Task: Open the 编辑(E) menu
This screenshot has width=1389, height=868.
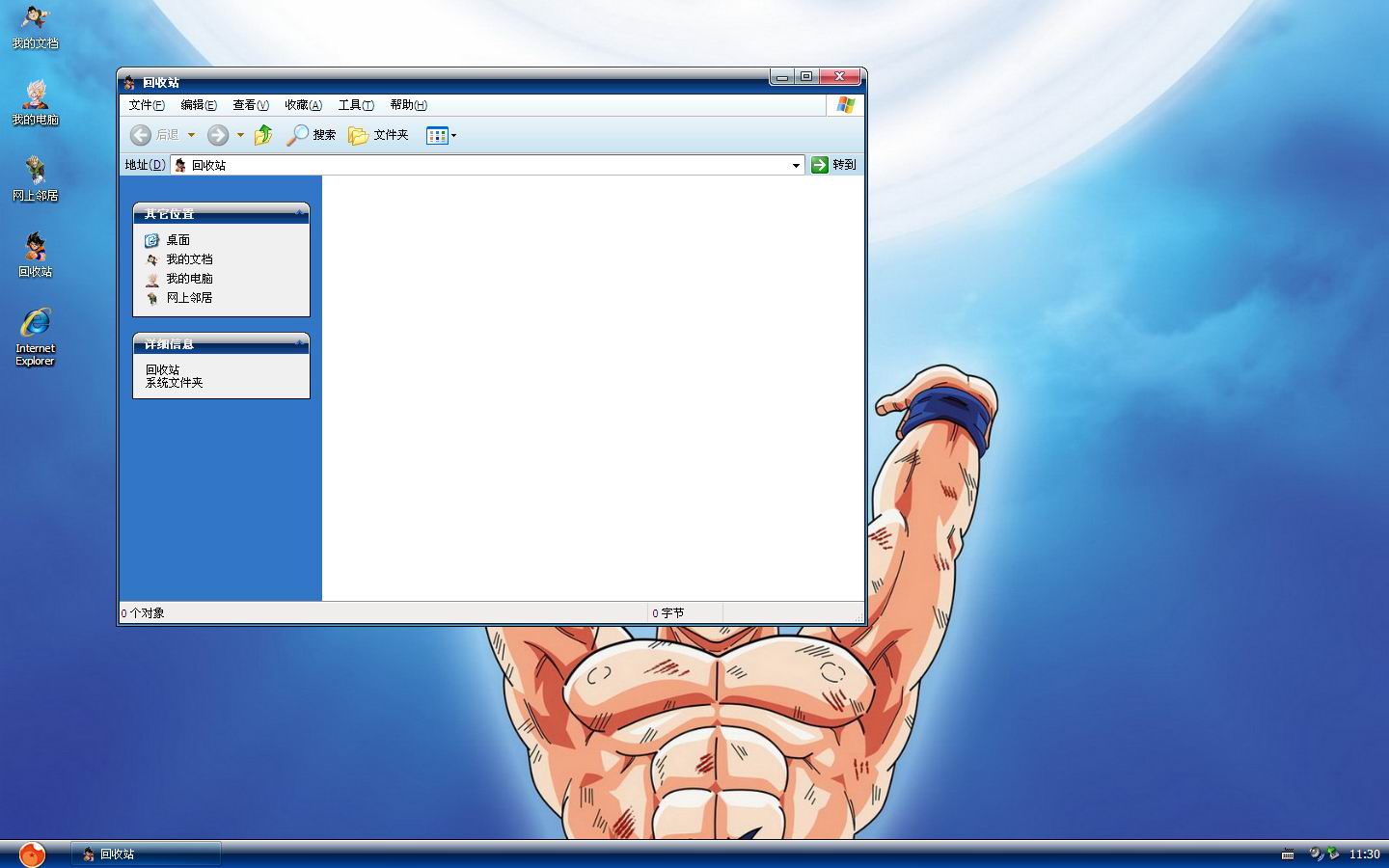Action: (x=199, y=105)
